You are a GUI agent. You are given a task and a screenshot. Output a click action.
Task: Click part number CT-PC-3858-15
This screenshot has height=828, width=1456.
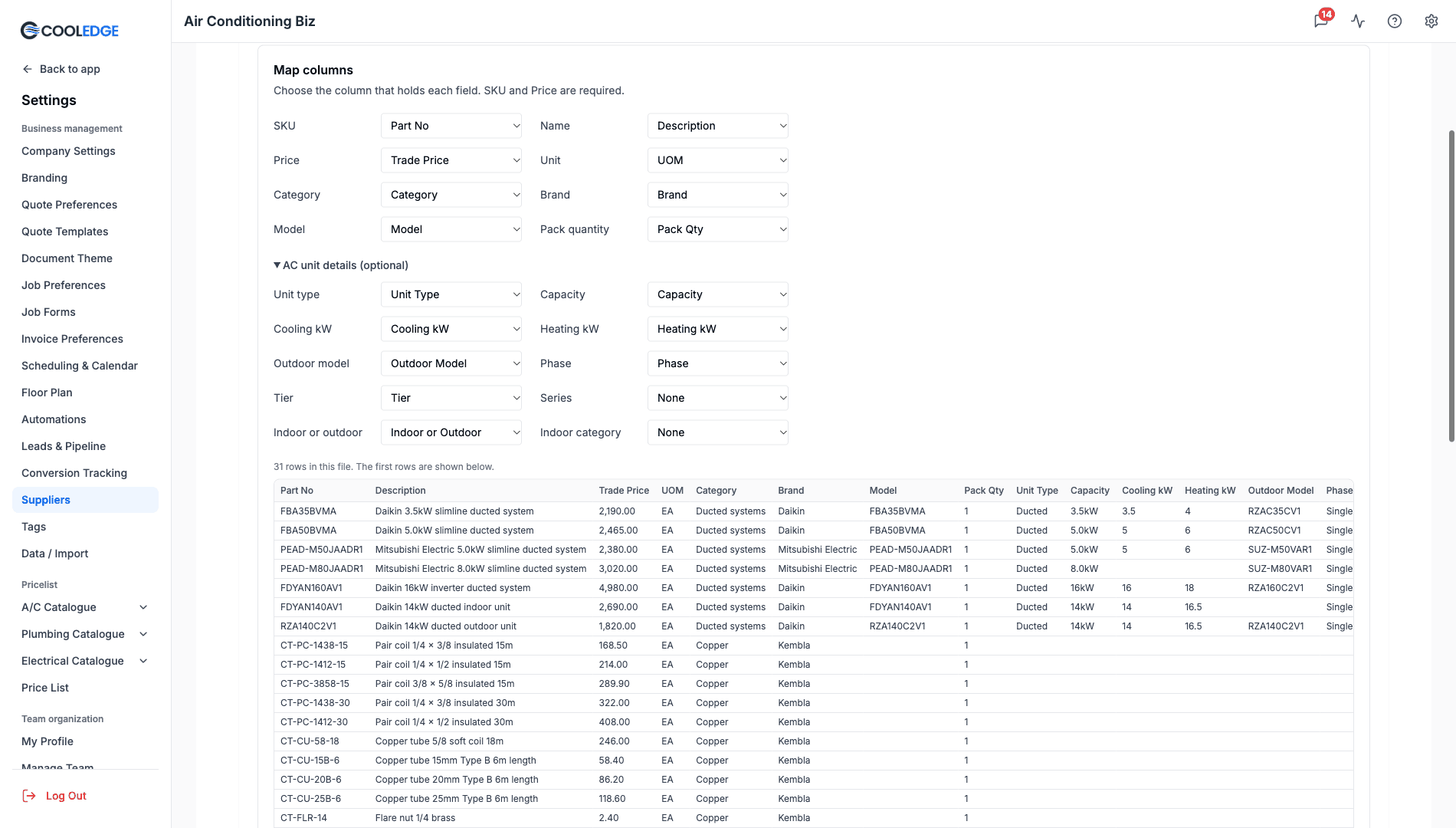315,684
